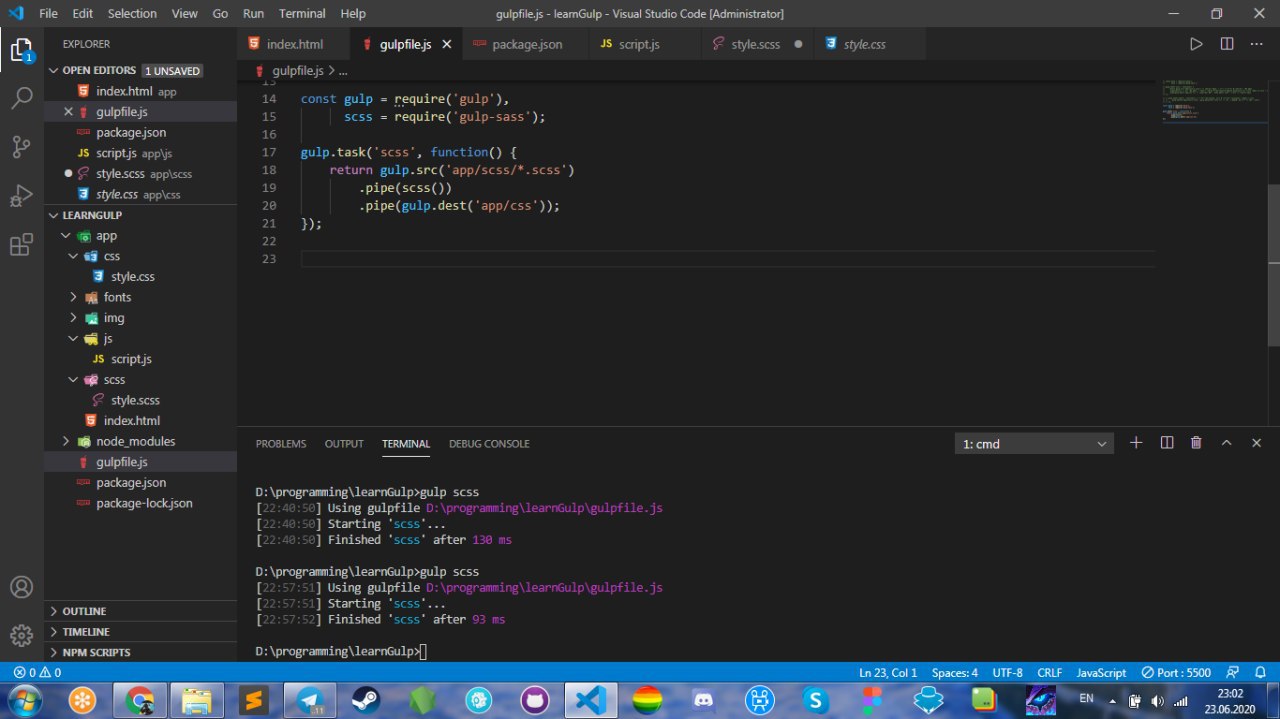Screen dimensions: 1280x719
Task: Open the File menu
Action: 48,13
